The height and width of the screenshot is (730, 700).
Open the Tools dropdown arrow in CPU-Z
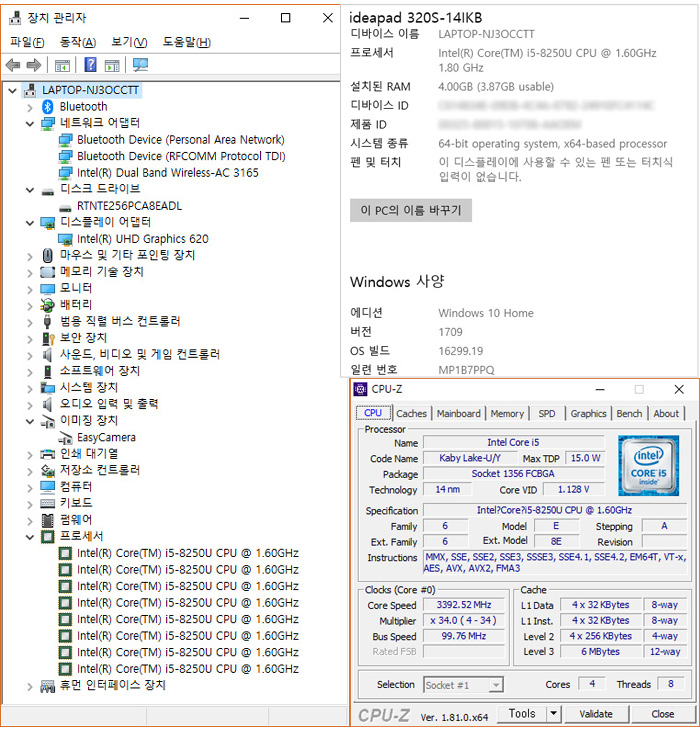click(553, 714)
